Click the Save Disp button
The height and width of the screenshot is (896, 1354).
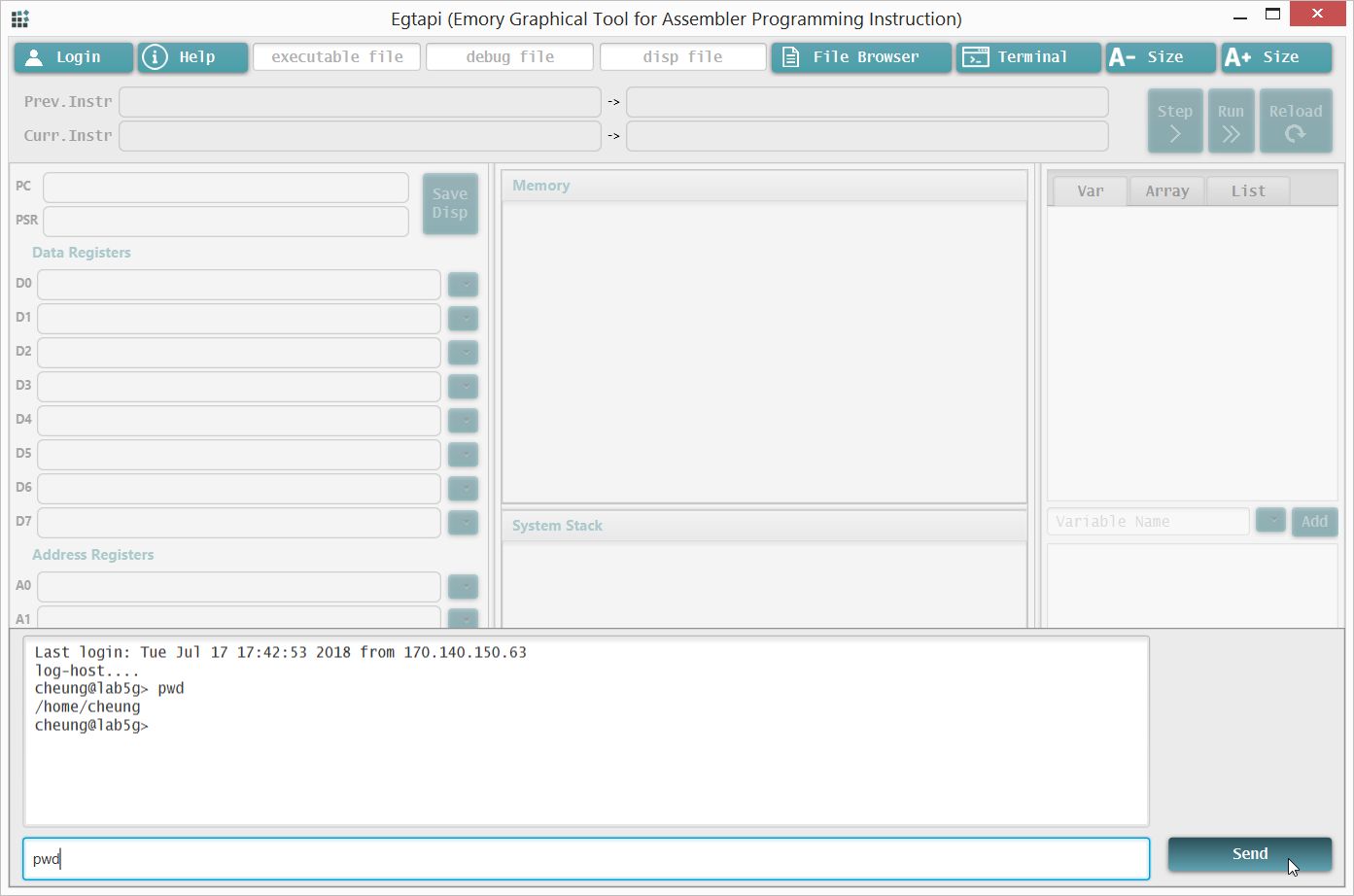click(x=450, y=204)
